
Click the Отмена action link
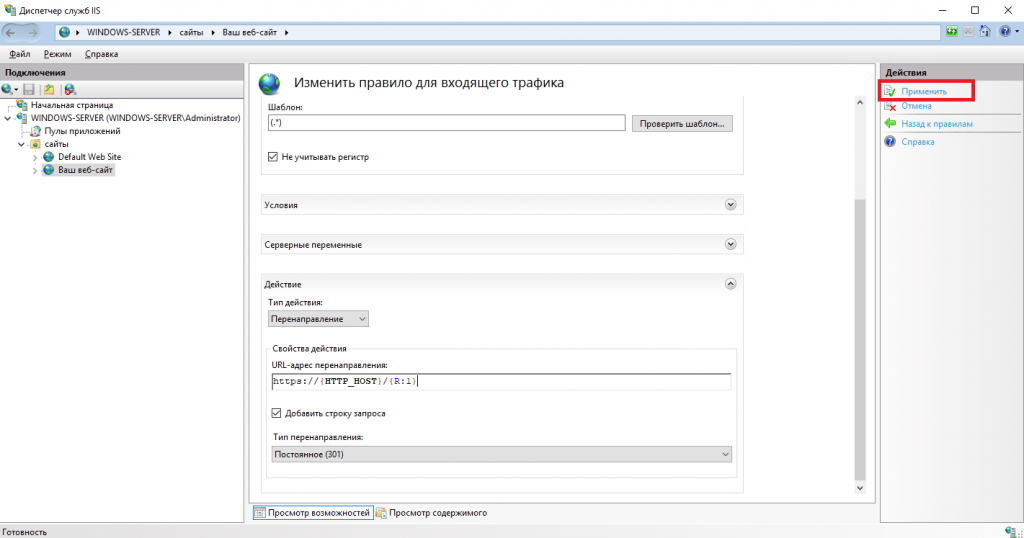pos(916,106)
